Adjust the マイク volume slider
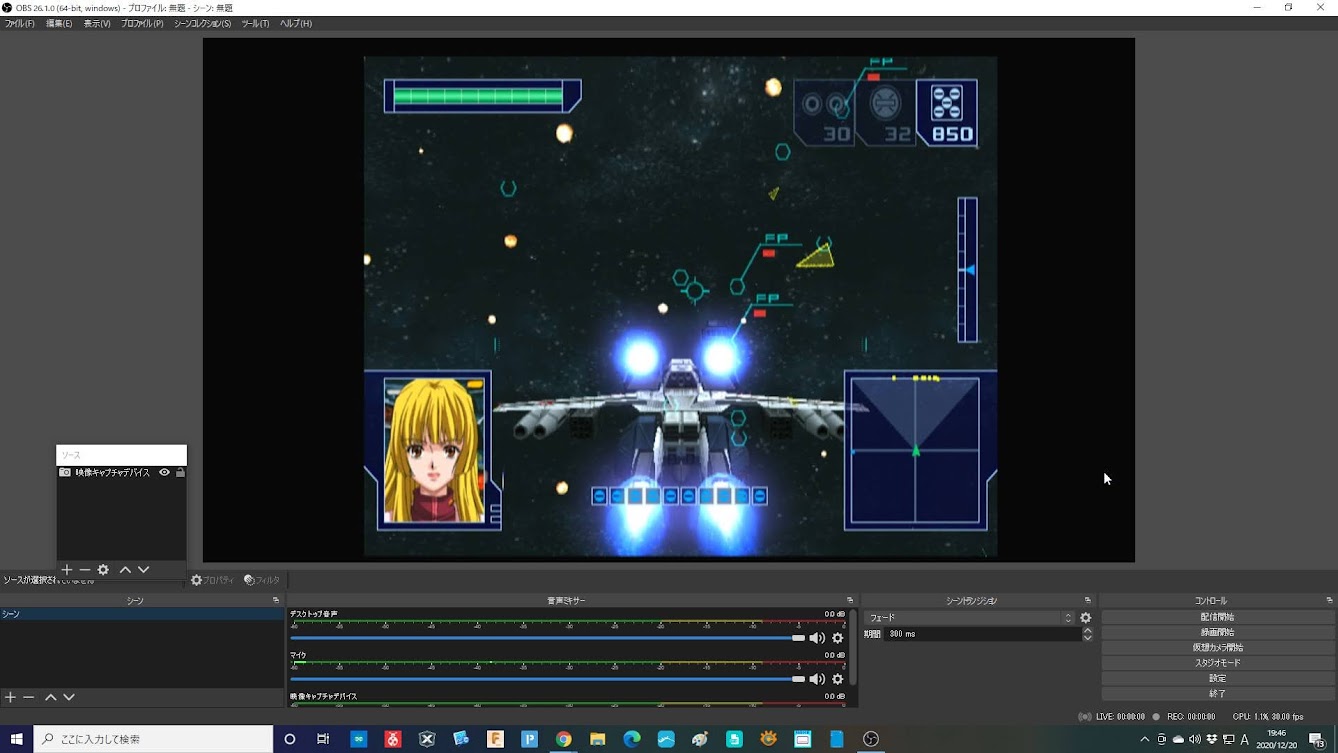 pyautogui.click(x=548, y=679)
